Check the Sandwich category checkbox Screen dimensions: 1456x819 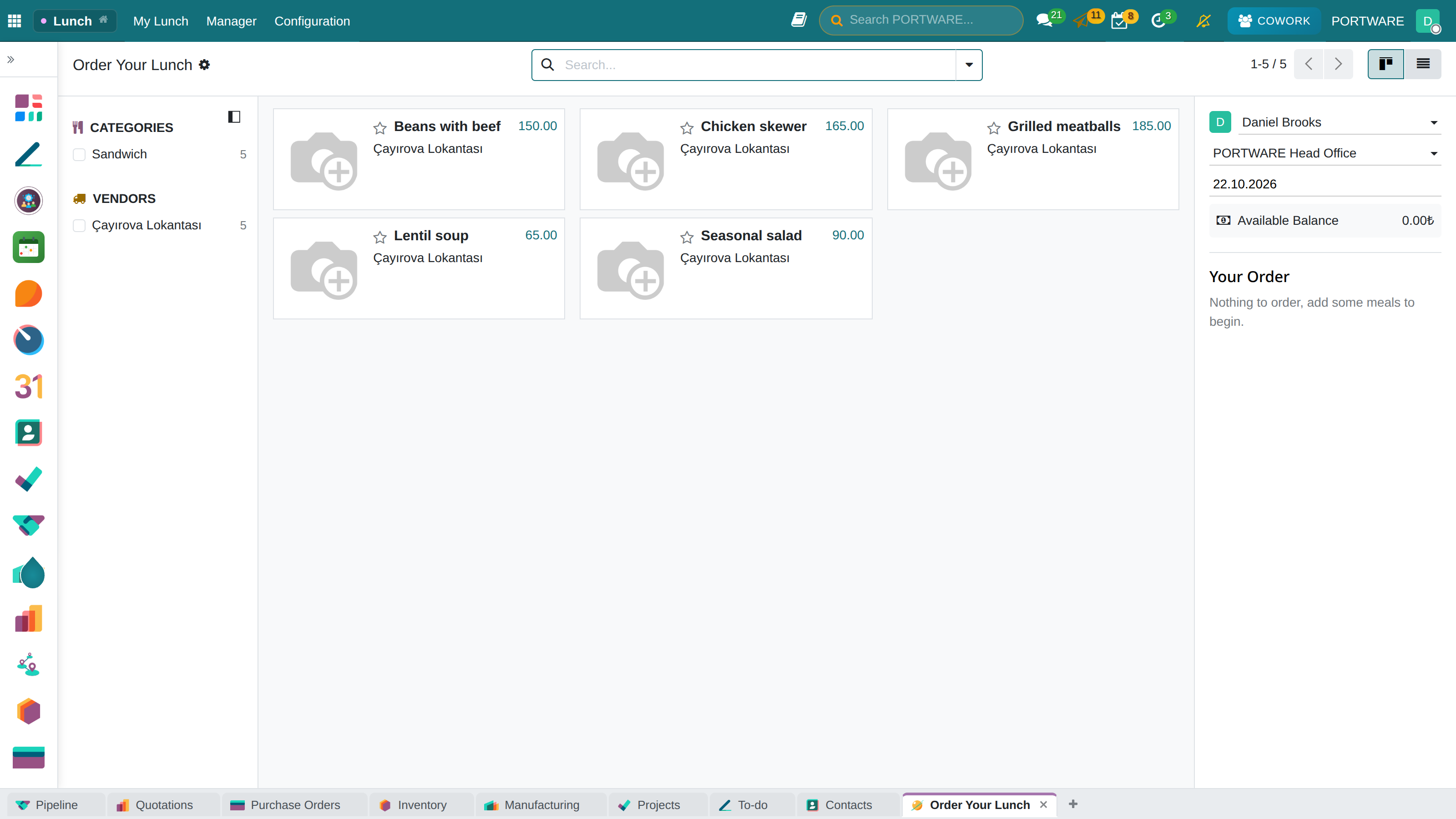[x=79, y=154]
